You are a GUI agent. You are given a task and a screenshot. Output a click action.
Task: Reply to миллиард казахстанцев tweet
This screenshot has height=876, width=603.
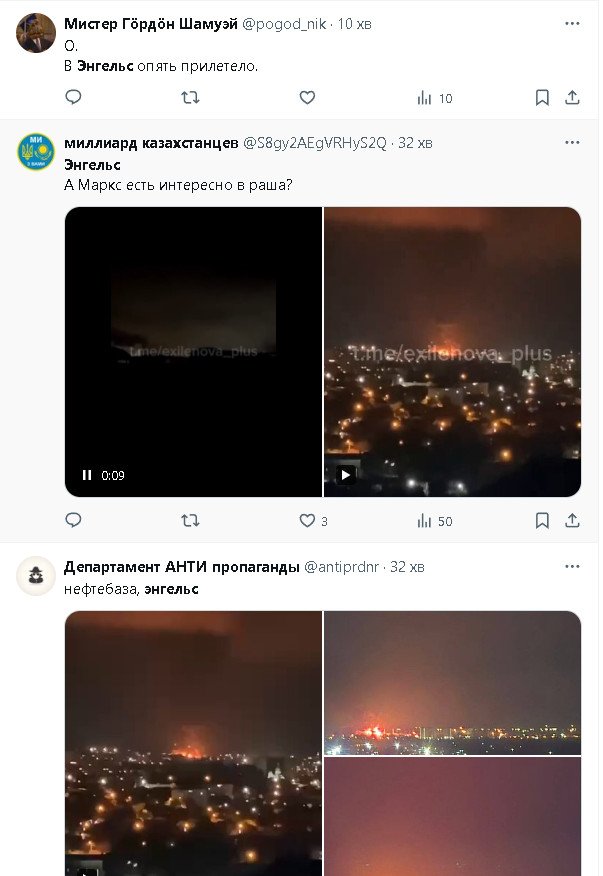(x=73, y=520)
